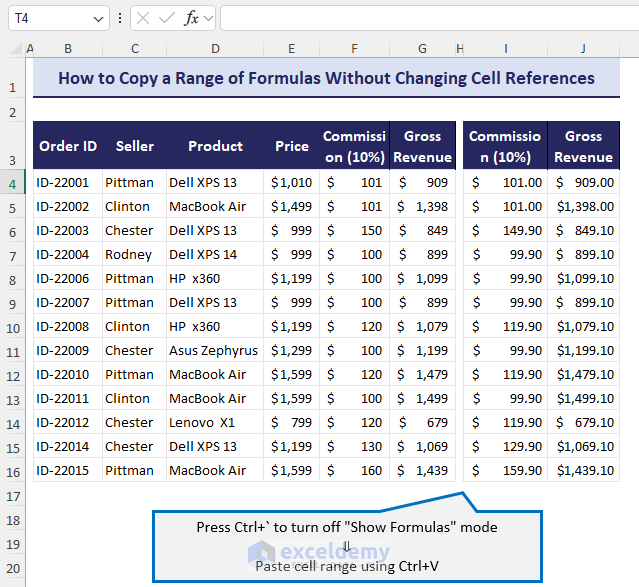Click the Insert Function fx icon
Screen dimensions: 639x587
click(x=192, y=18)
